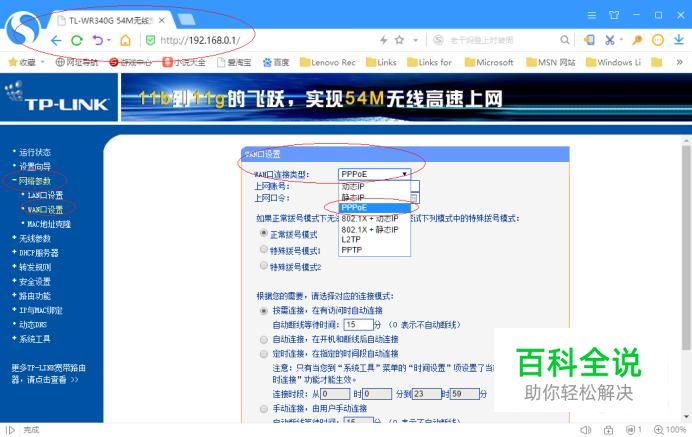Click the orange key password icon
Screen dimensions: 692x437
tap(636, 40)
